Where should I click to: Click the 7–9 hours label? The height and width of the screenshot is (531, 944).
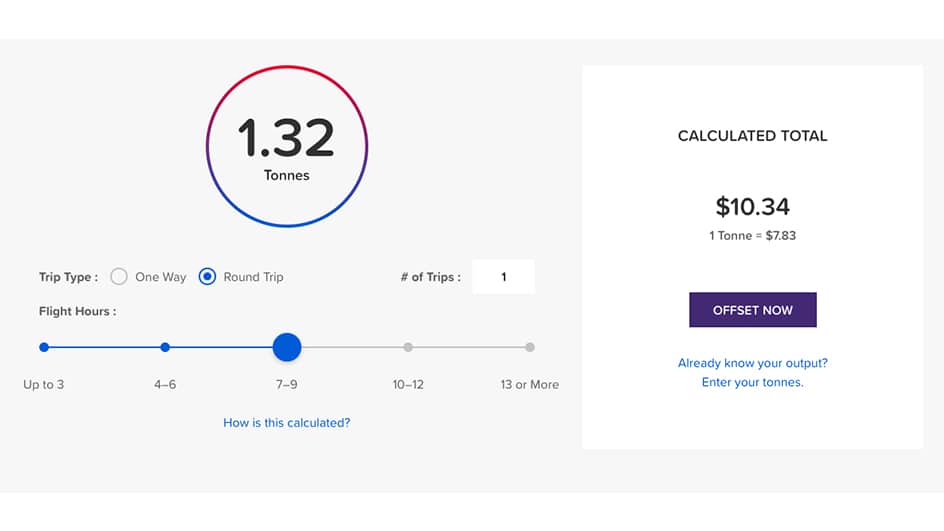(x=287, y=385)
